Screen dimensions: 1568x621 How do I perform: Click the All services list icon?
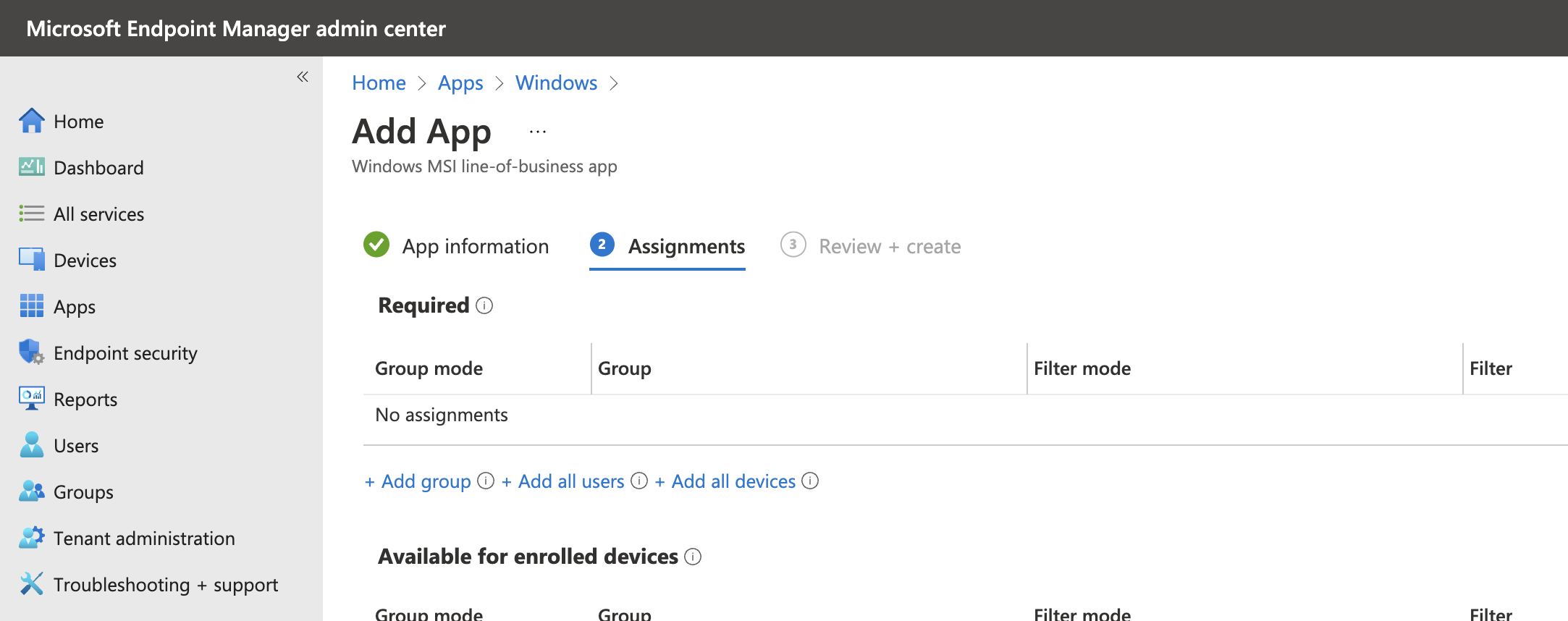[x=31, y=214]
